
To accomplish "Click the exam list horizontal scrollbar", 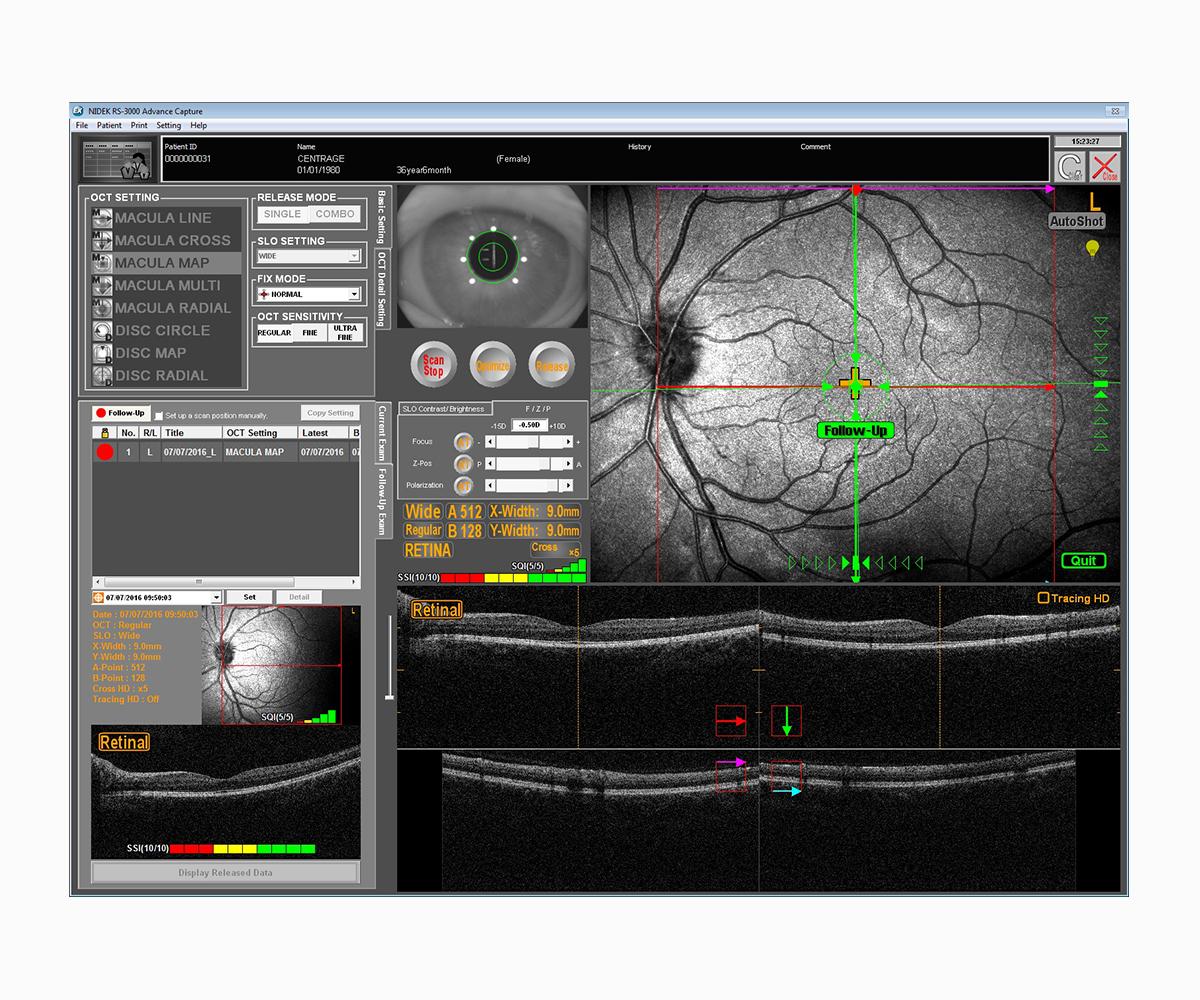I will (225, 582).
